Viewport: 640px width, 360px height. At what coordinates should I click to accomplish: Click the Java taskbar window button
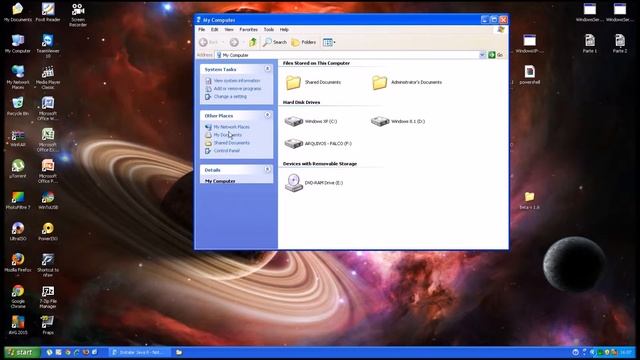point(139,352)
